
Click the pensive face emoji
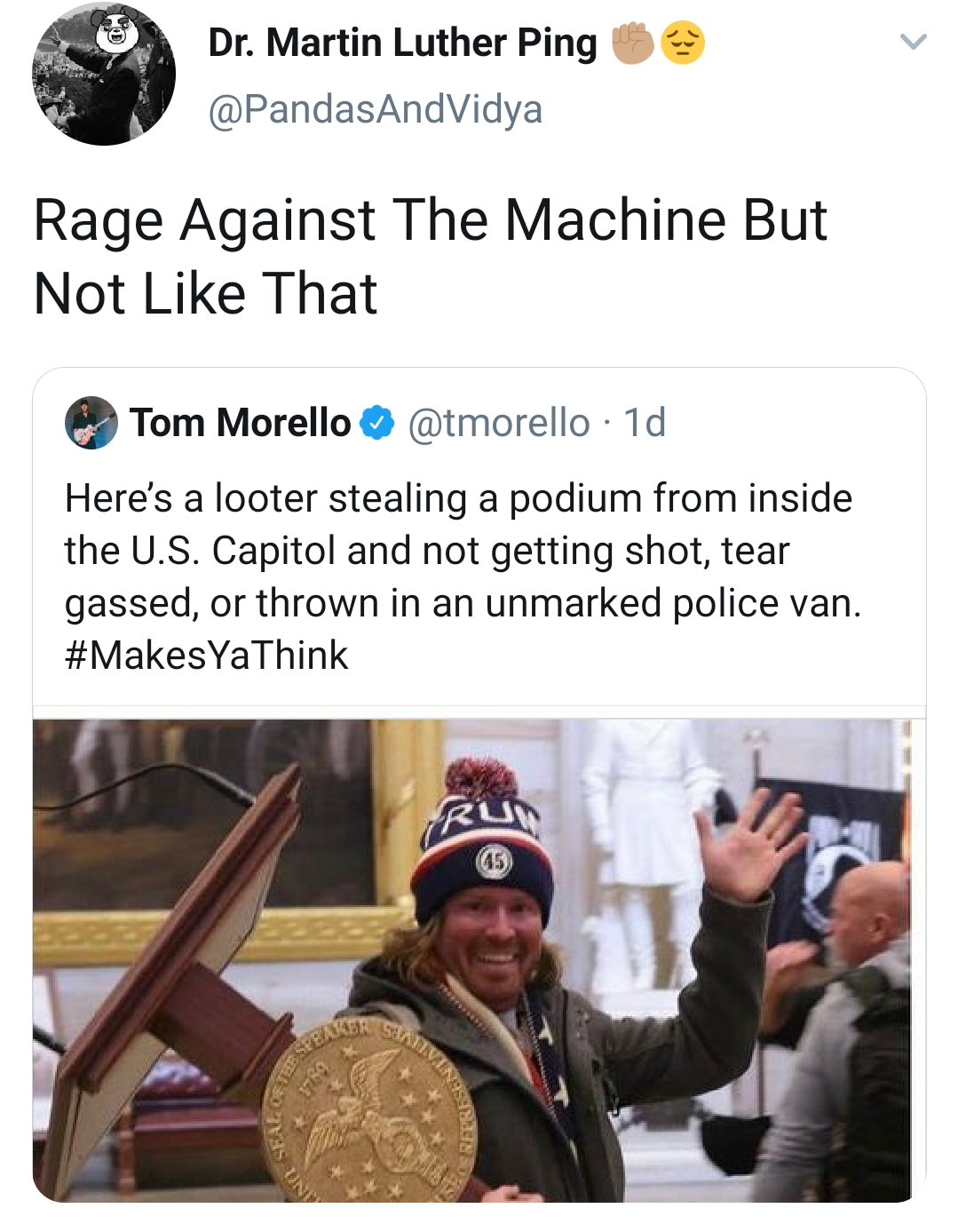(683, 43)
